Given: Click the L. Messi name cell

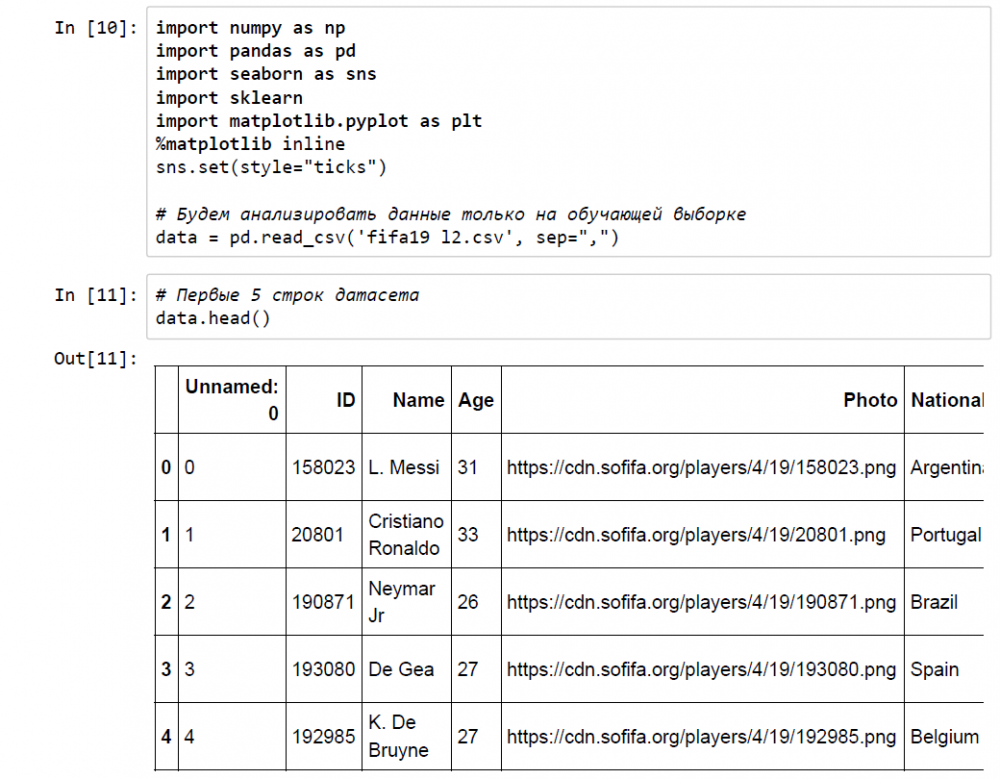Looking at the screenshot, I should (x=403, y=467).
